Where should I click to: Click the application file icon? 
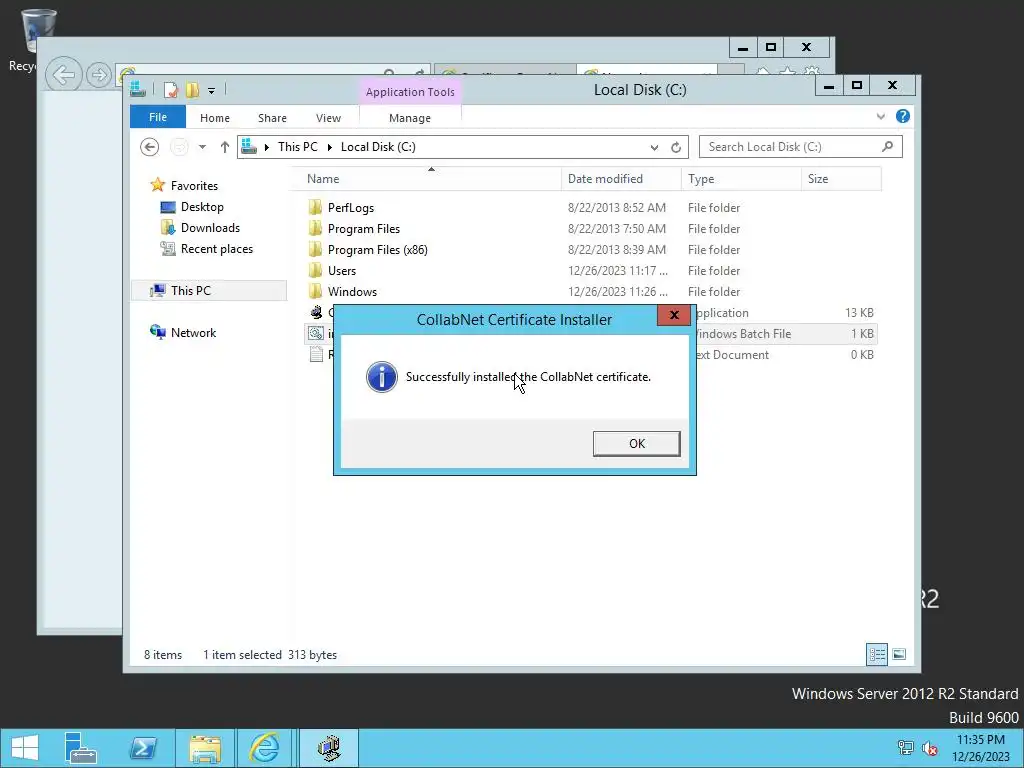tap(316, 312)
